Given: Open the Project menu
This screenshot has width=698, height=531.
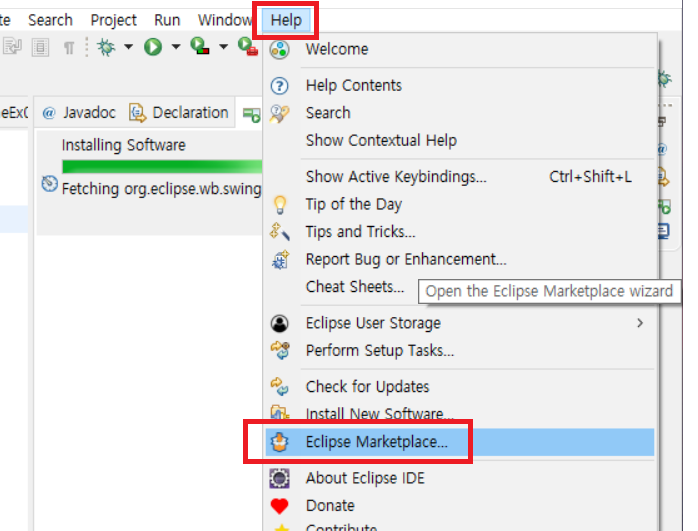Looking at the screenshot, I should tap(114, 20).
